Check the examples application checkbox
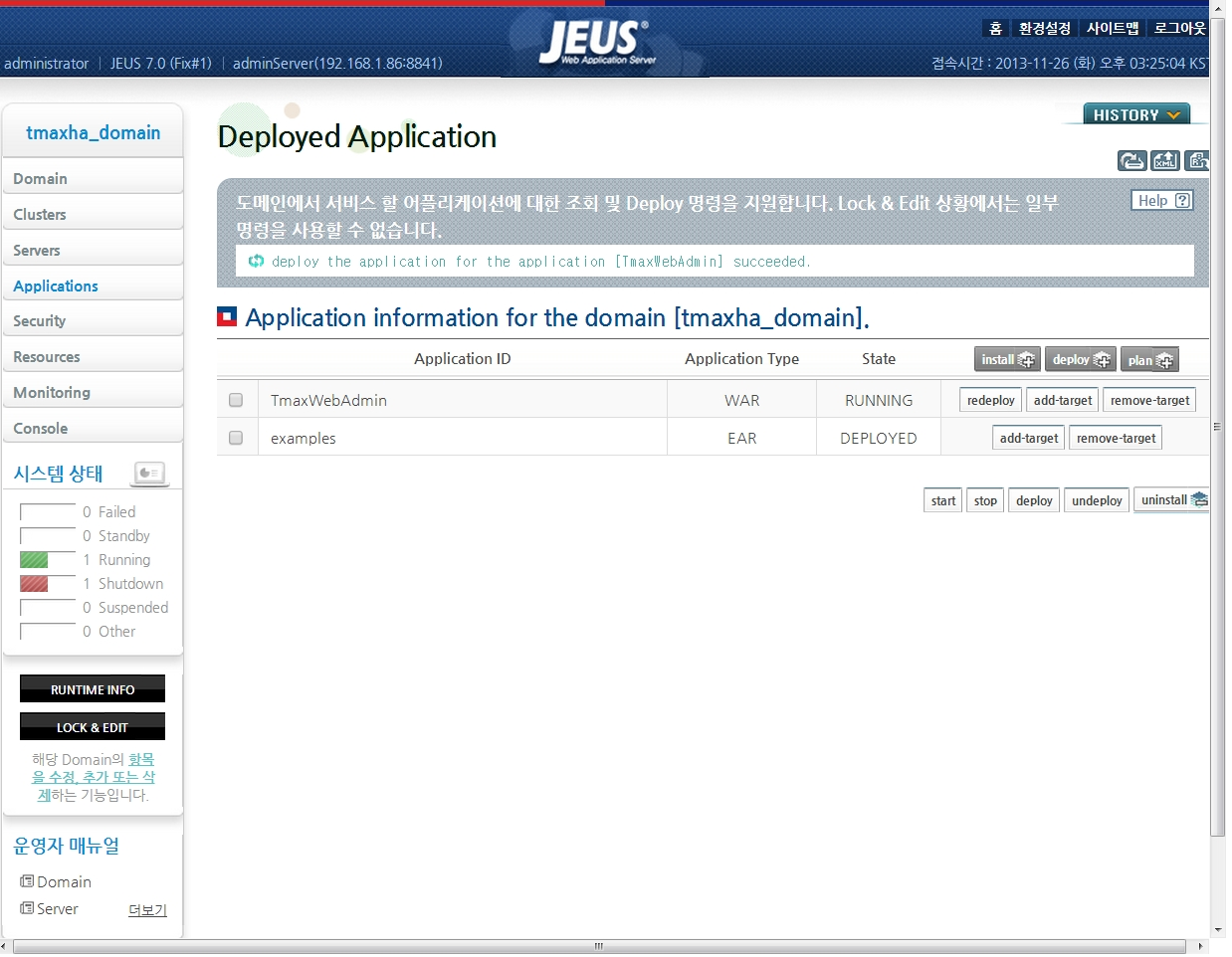This screenshot has width=1232, height=957. click(236, 438)
